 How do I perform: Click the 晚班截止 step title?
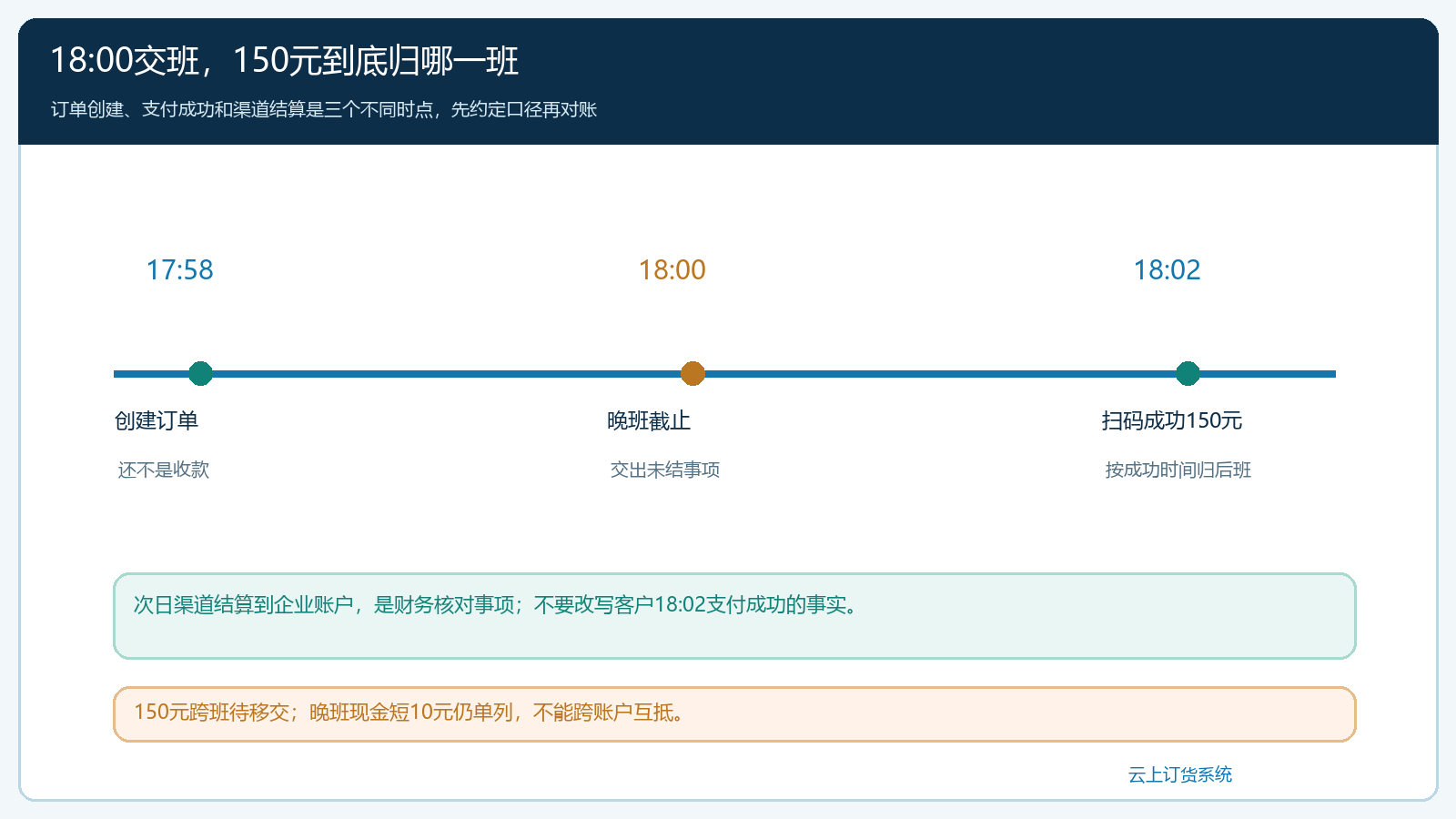coord(649,420)
